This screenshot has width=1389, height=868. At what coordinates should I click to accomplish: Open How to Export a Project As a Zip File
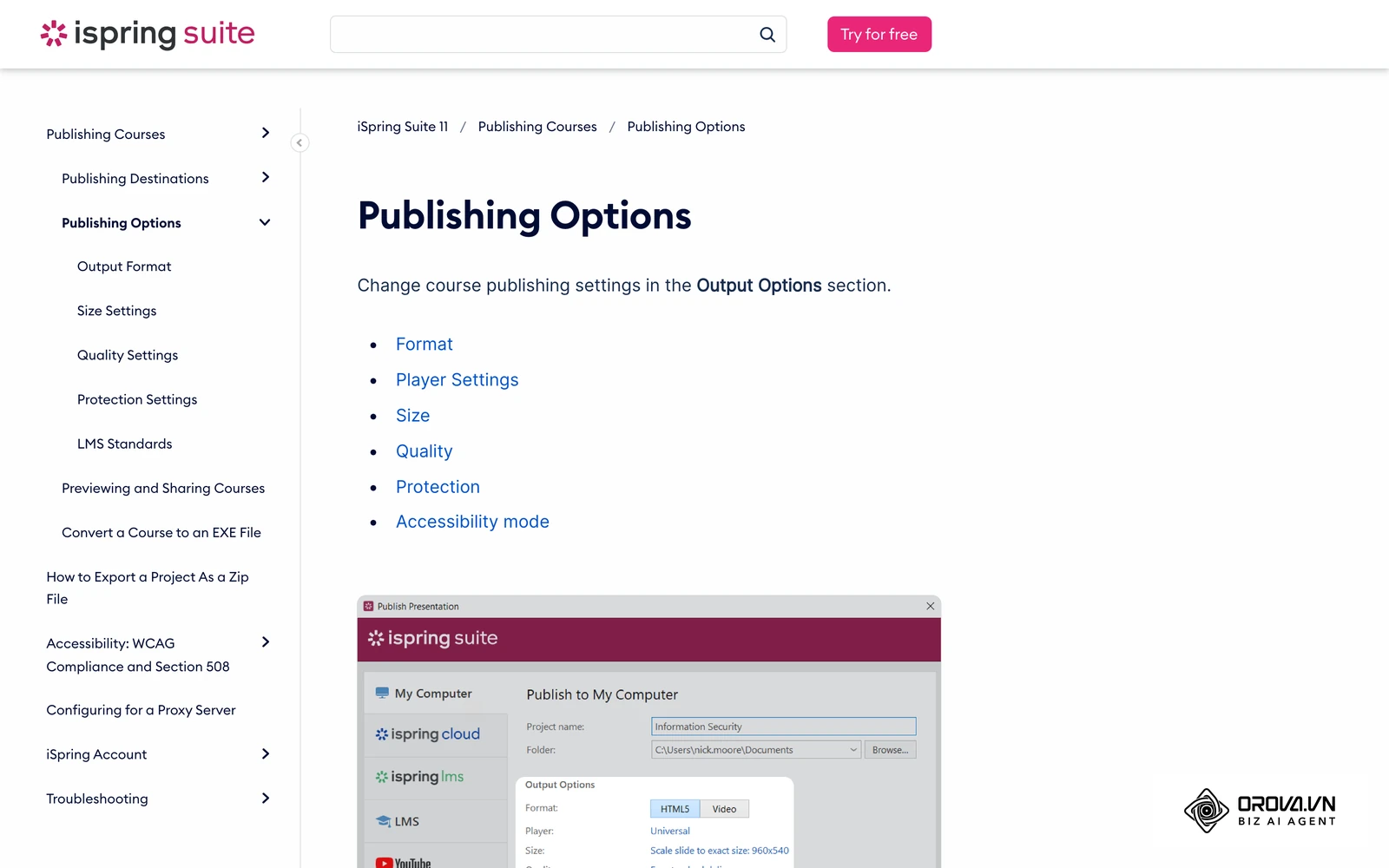pyautogui.click(x=148, y=588)
